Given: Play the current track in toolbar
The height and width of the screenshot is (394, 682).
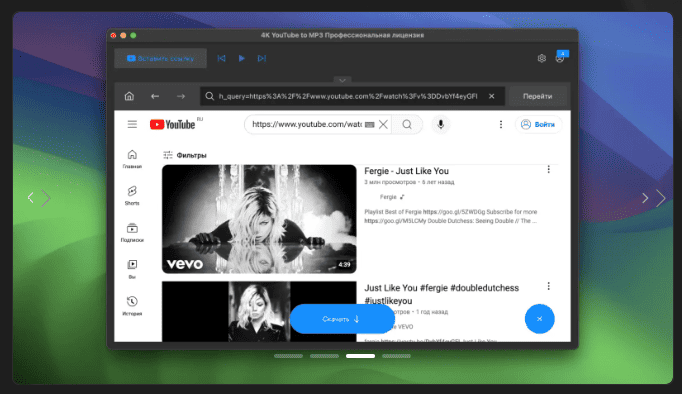Looking at the screenshot, I should [241, 58].
